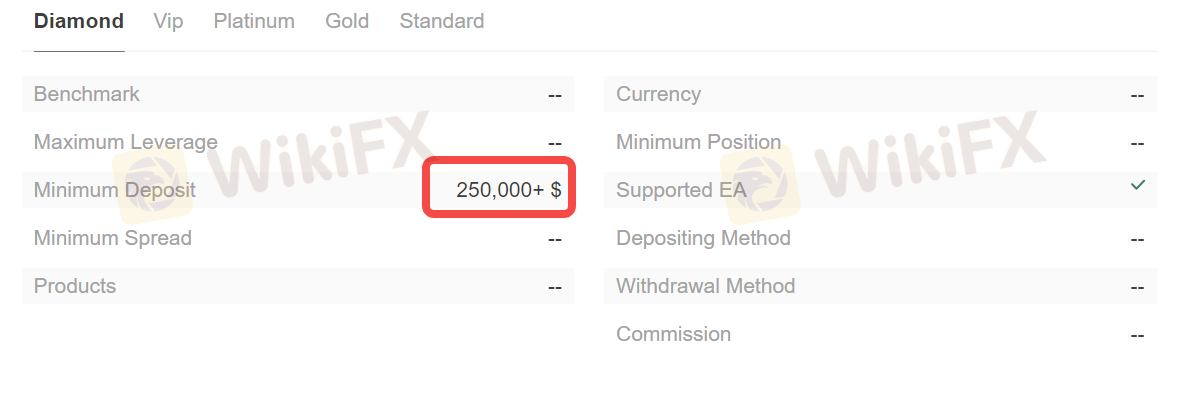Select the Diamond account tab
The height and width of the screenshot is (400, 1182).
click(79, 21)
